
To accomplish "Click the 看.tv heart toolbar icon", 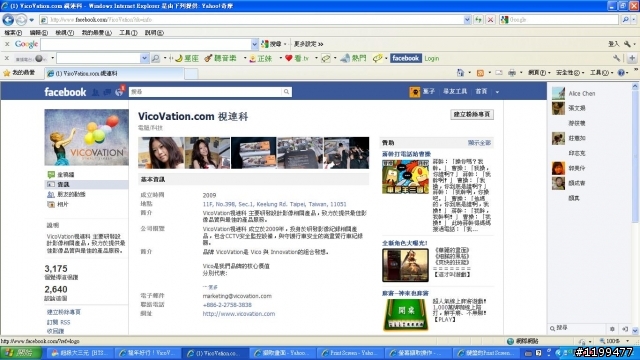I will 297,58.
